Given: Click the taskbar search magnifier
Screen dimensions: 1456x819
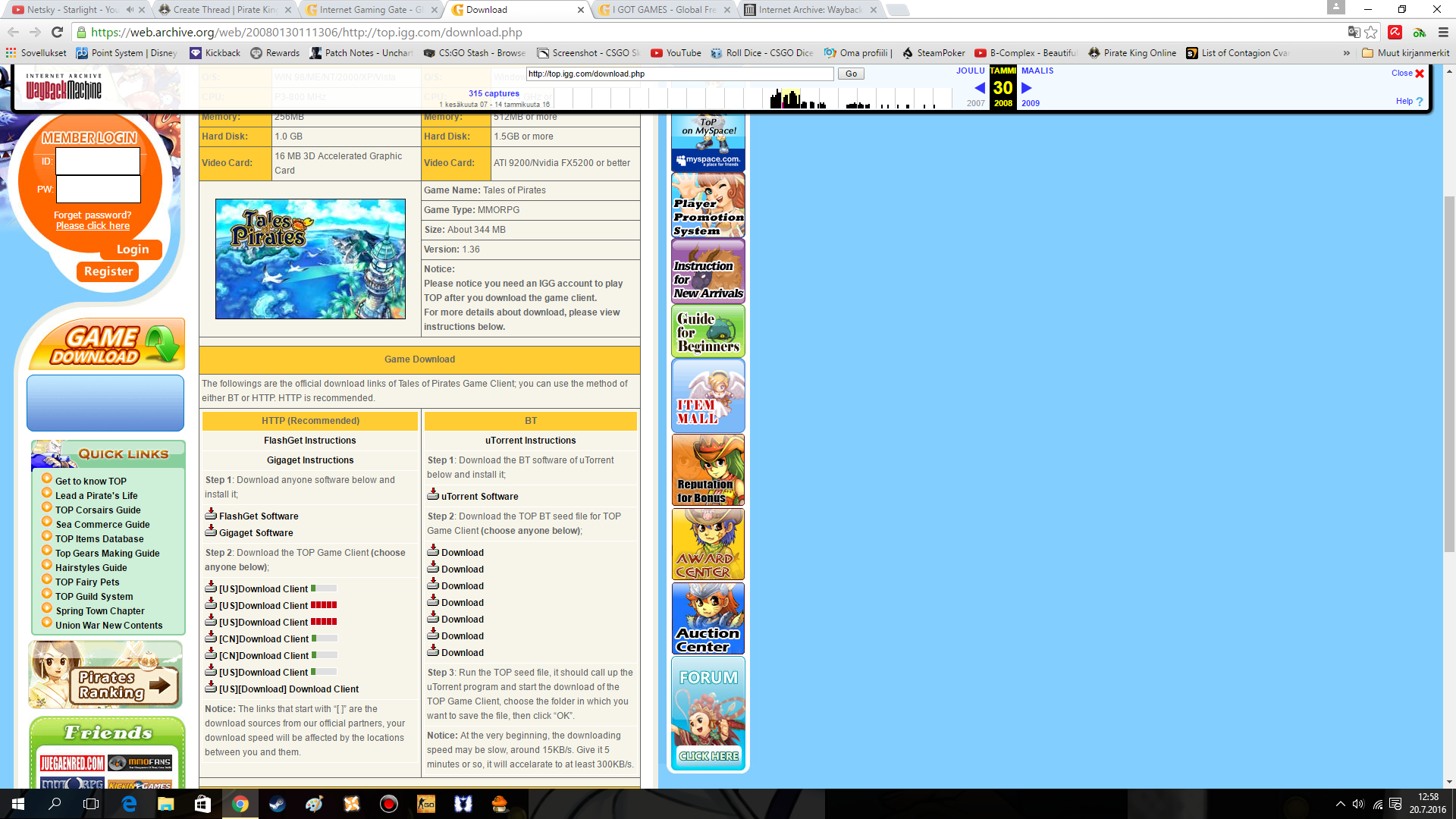Looking at the screenshot, I should pyautogui.click(x=55, y=804).
